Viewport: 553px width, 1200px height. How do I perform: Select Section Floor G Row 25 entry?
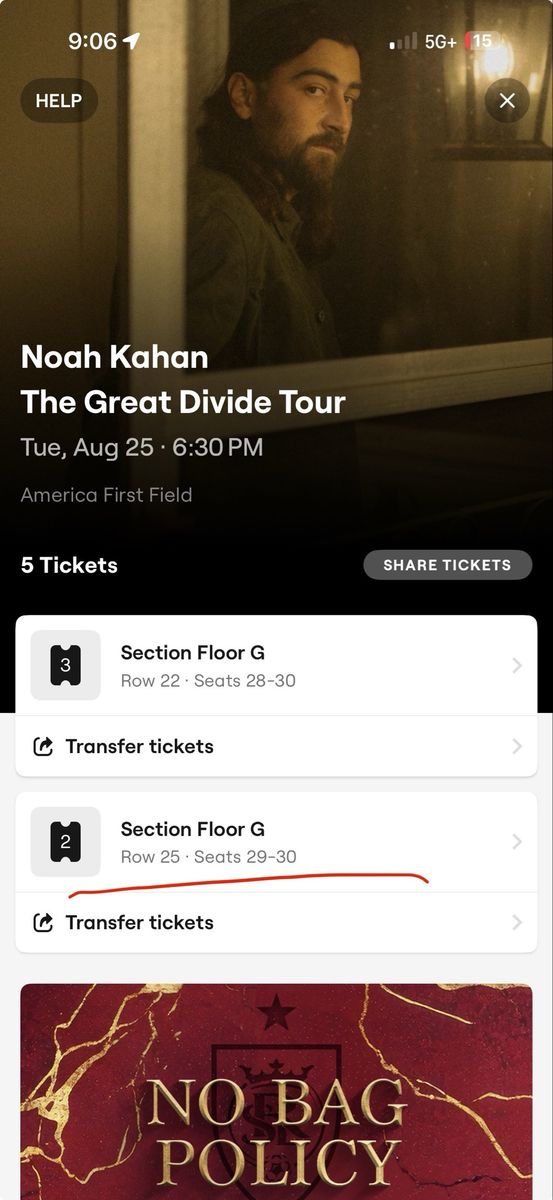pyautogui.click(x=276, y=842)
